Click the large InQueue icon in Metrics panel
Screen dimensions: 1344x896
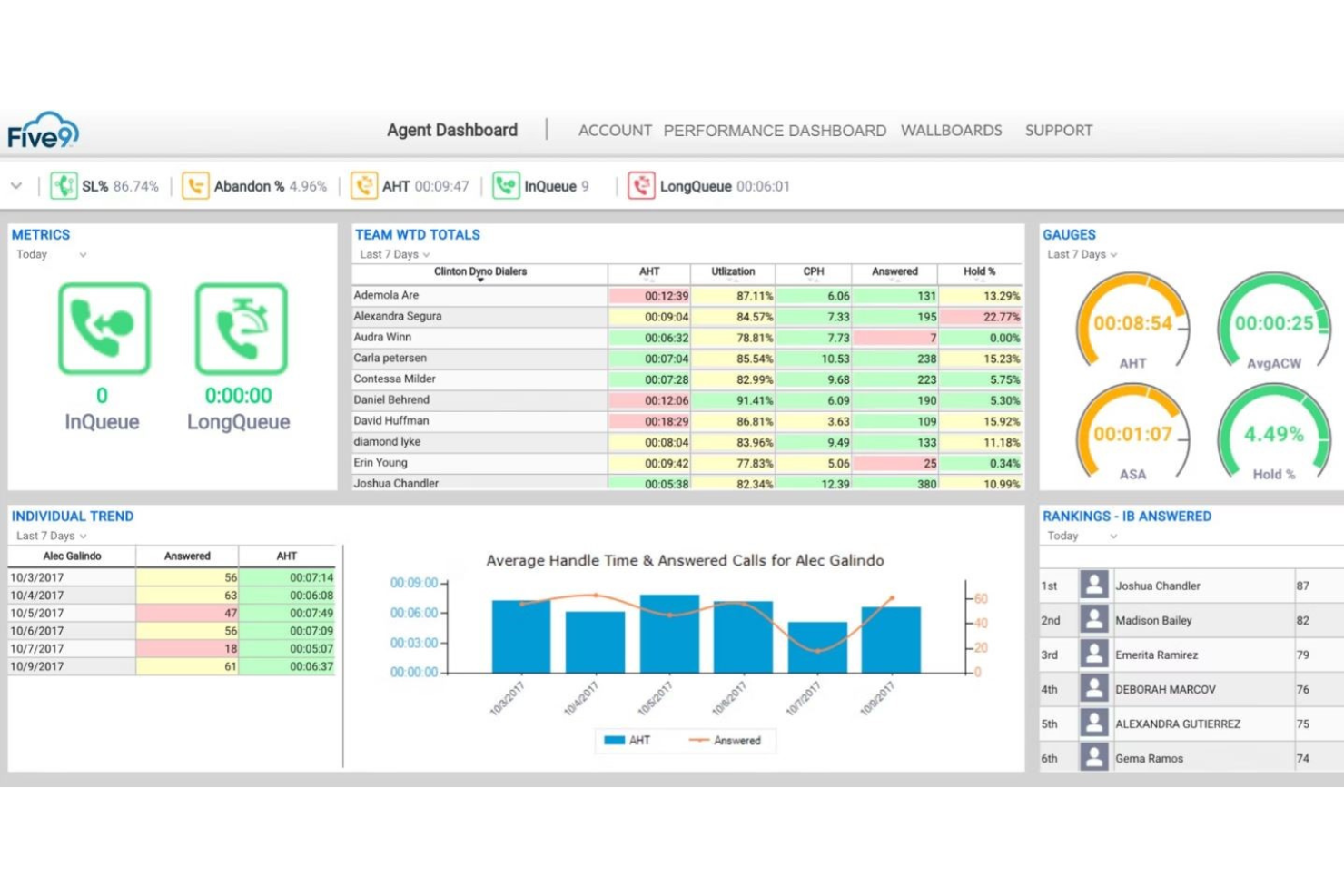point(103,329)
